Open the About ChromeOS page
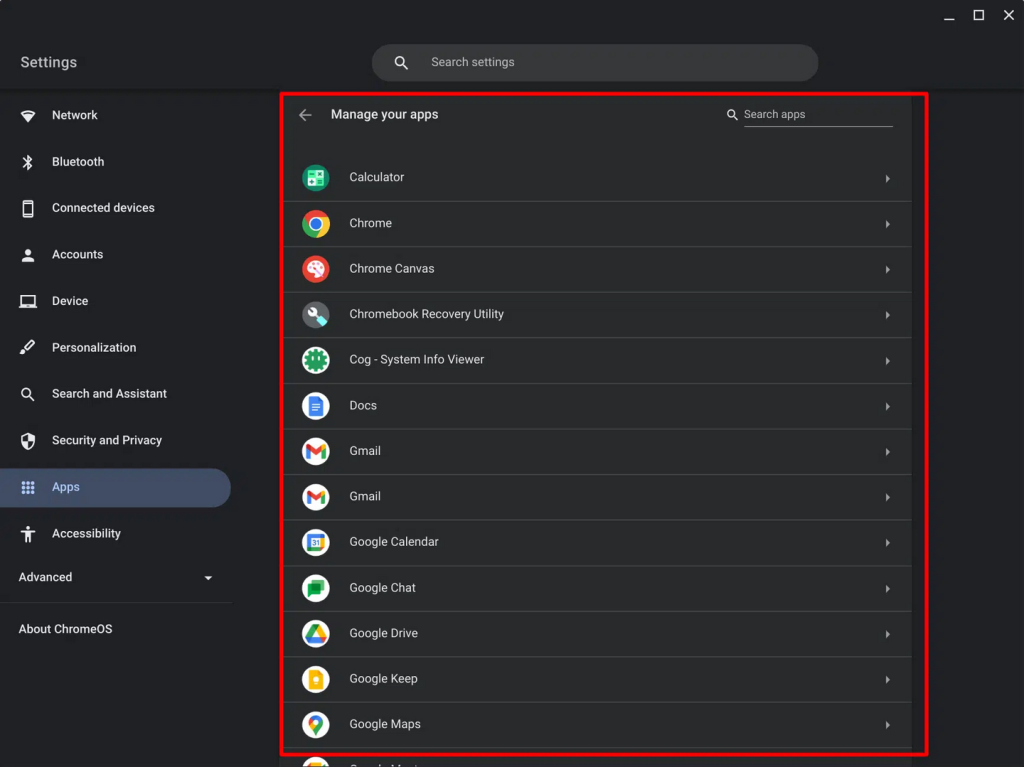Screen dimensions: 1024x767 click(65, 629)
